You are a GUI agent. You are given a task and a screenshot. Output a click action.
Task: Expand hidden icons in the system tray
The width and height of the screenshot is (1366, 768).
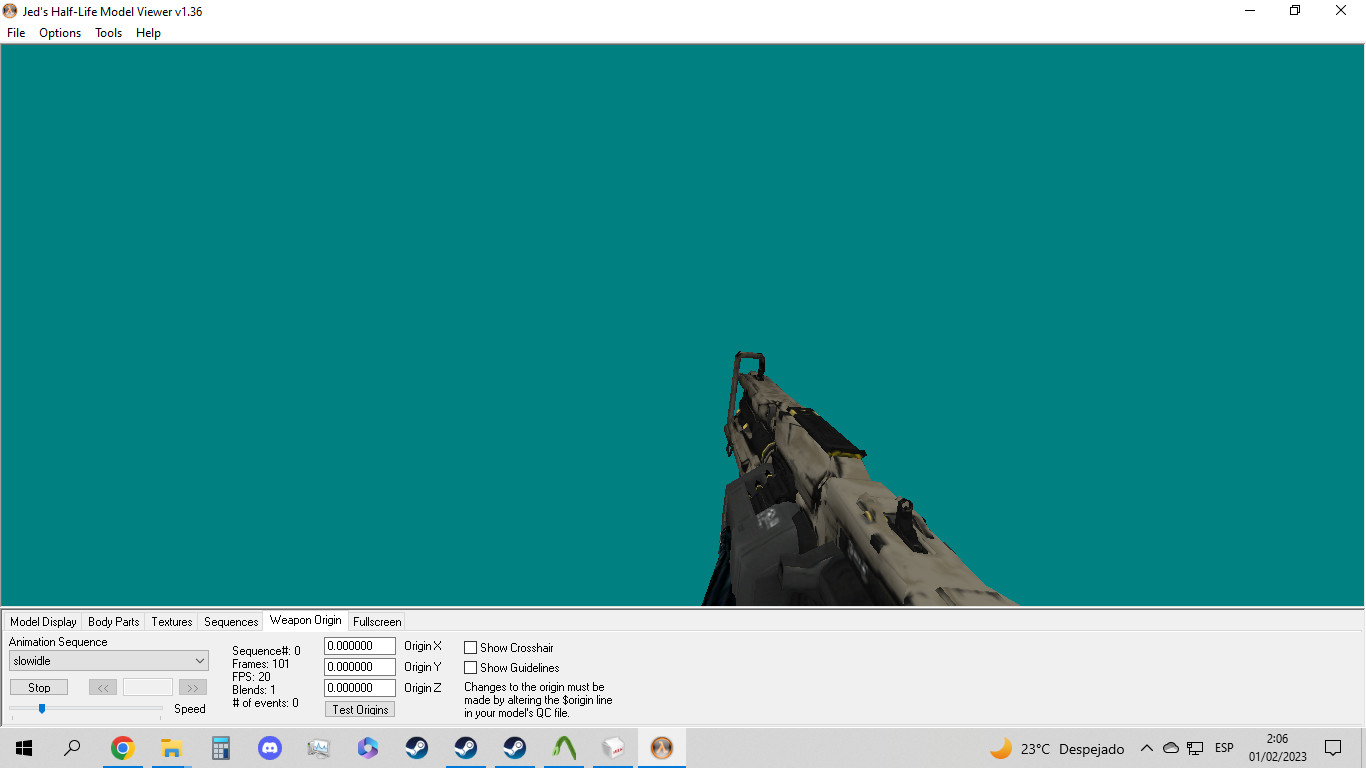[1147, 748]
